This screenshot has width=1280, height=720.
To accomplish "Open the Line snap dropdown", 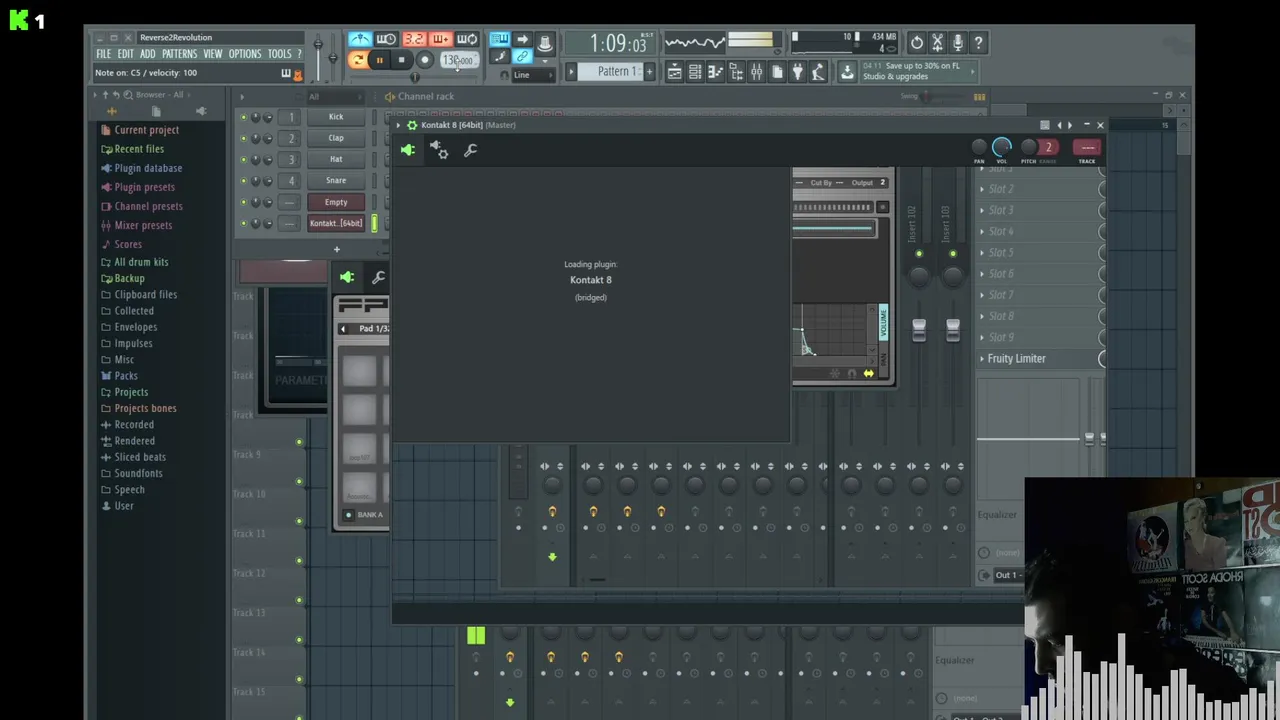I will point(534,75).
